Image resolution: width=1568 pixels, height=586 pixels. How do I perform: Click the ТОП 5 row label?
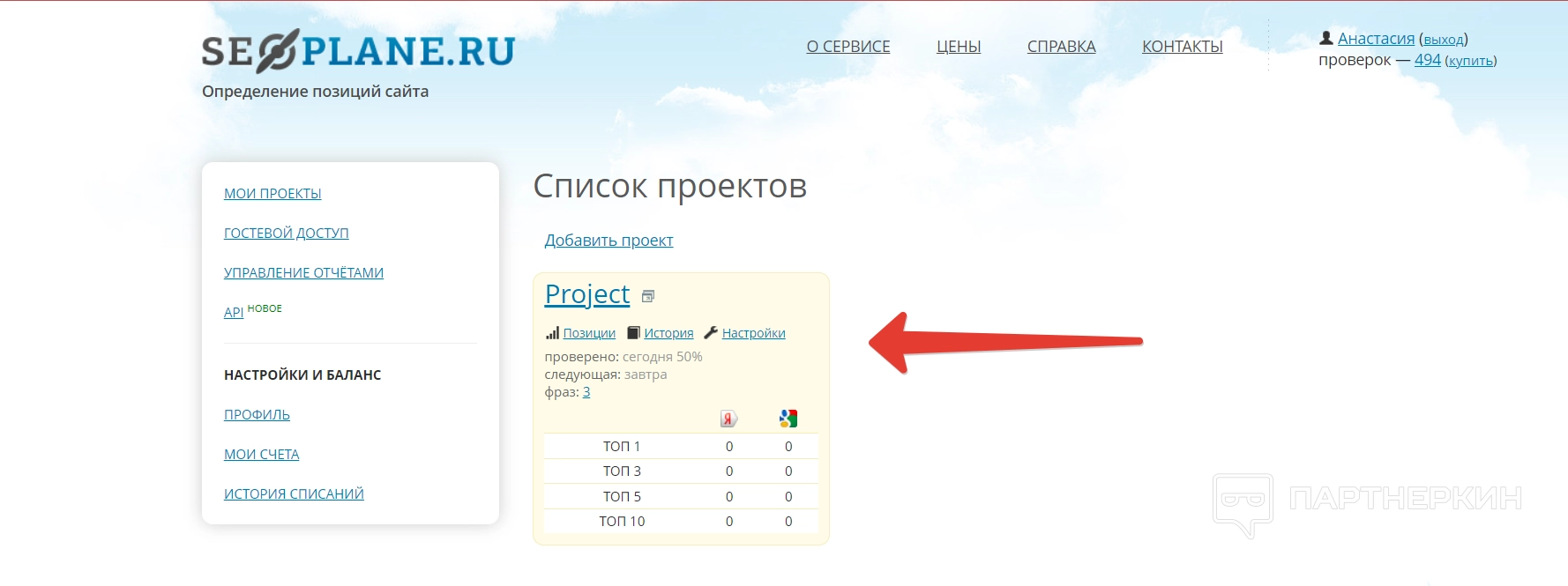click(622, 497)
